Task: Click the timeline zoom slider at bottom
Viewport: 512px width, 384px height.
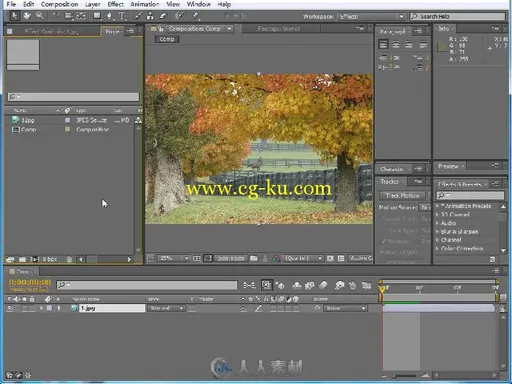Action: point(405,376)
